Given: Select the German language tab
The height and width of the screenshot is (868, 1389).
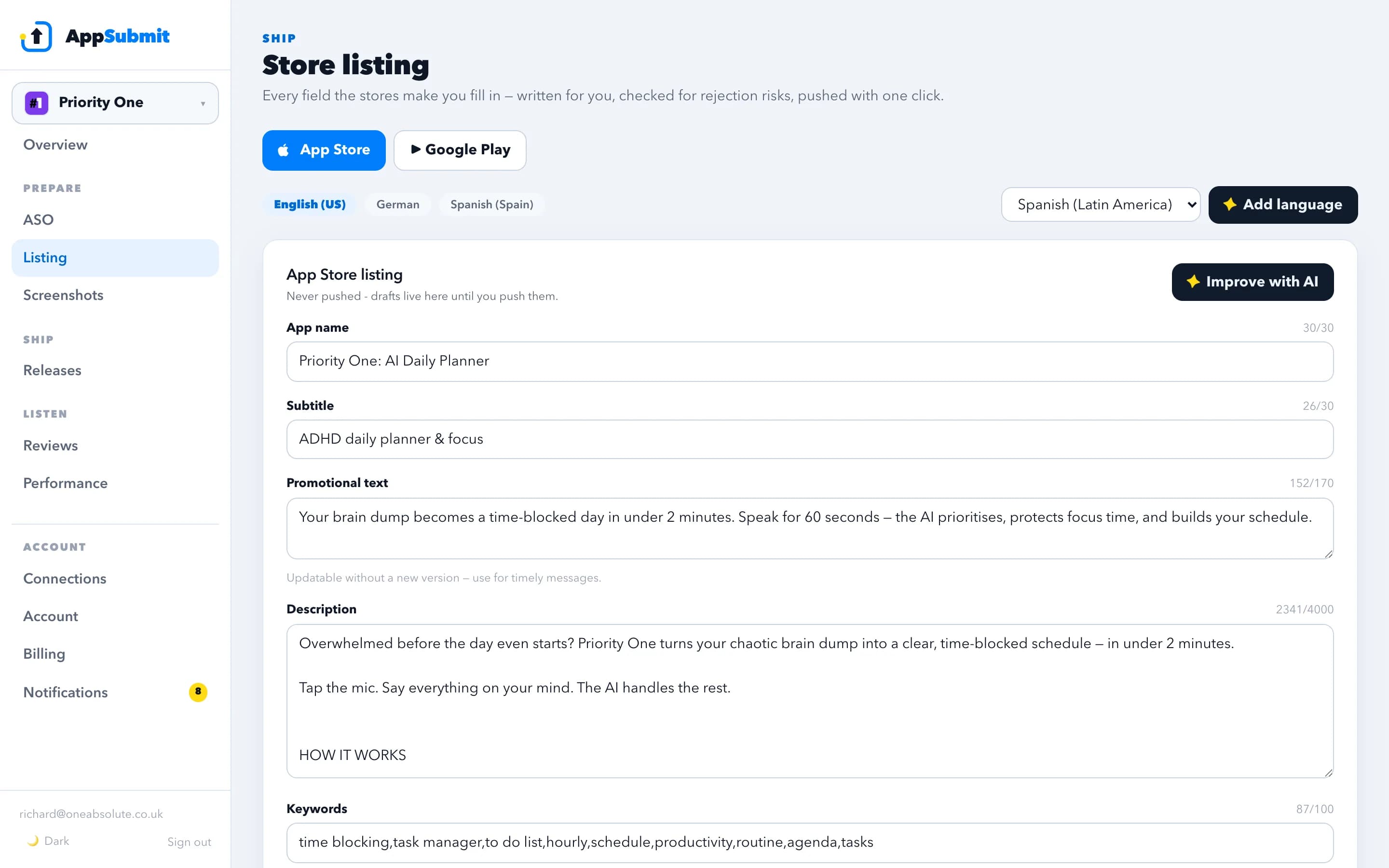Looking at the screenshot, I should pyautogui.click(x=398, y=204).
